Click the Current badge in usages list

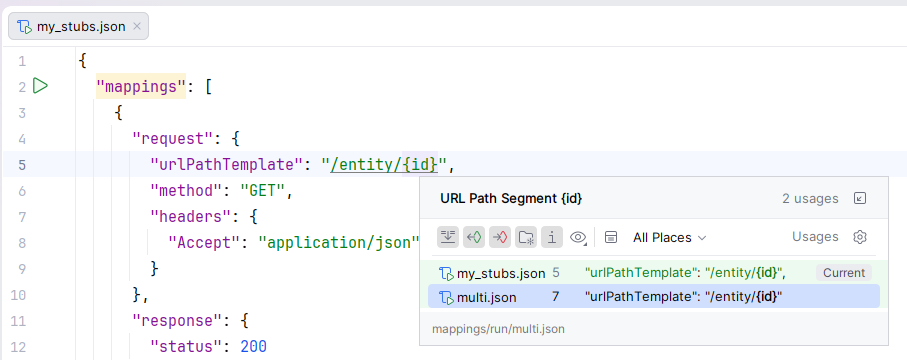(844, 273)
